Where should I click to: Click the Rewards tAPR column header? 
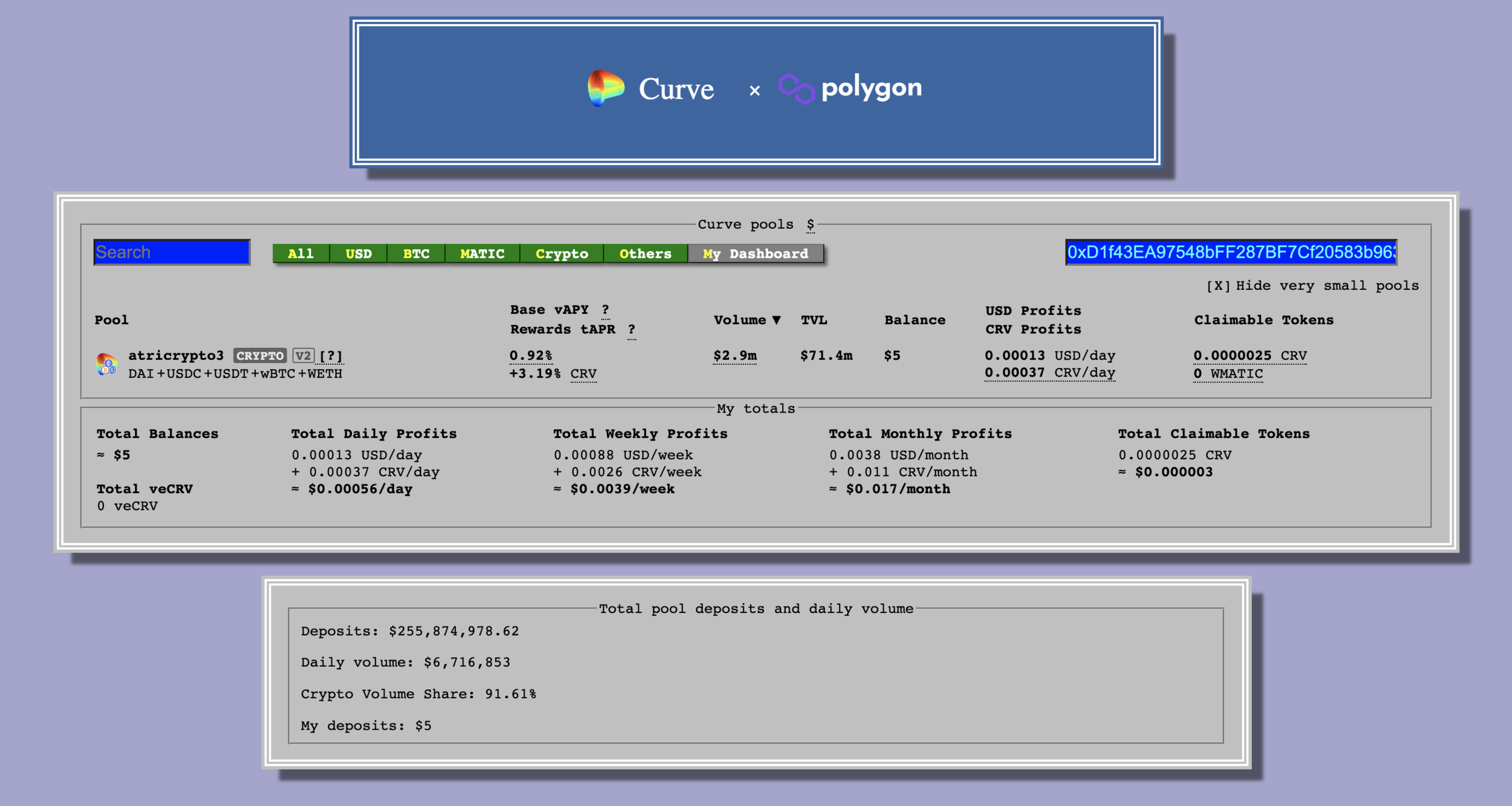tap(563, 329)
